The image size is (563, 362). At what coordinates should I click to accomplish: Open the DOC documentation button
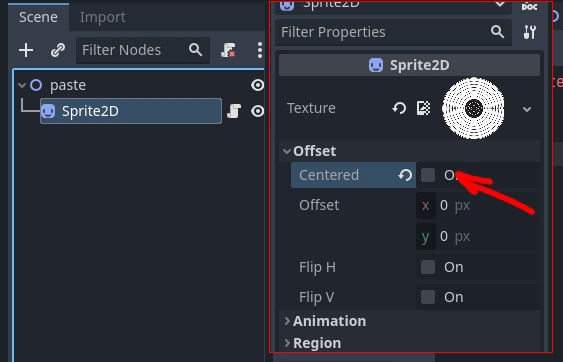click(530, 6)
